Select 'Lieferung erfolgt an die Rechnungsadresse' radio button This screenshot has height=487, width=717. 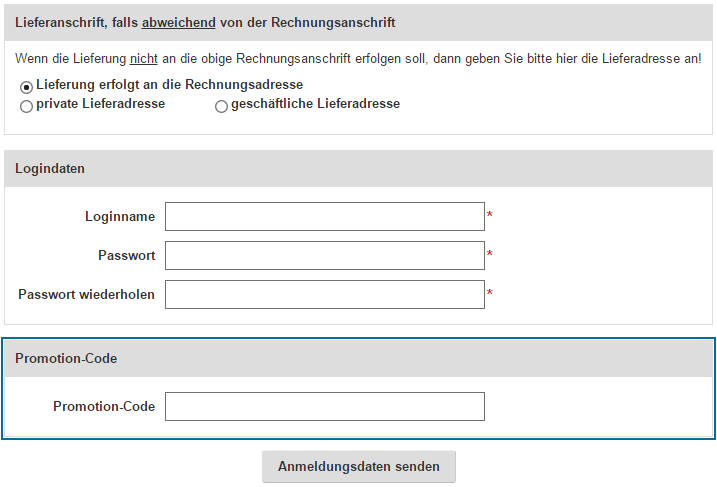[x=27, y=87]
